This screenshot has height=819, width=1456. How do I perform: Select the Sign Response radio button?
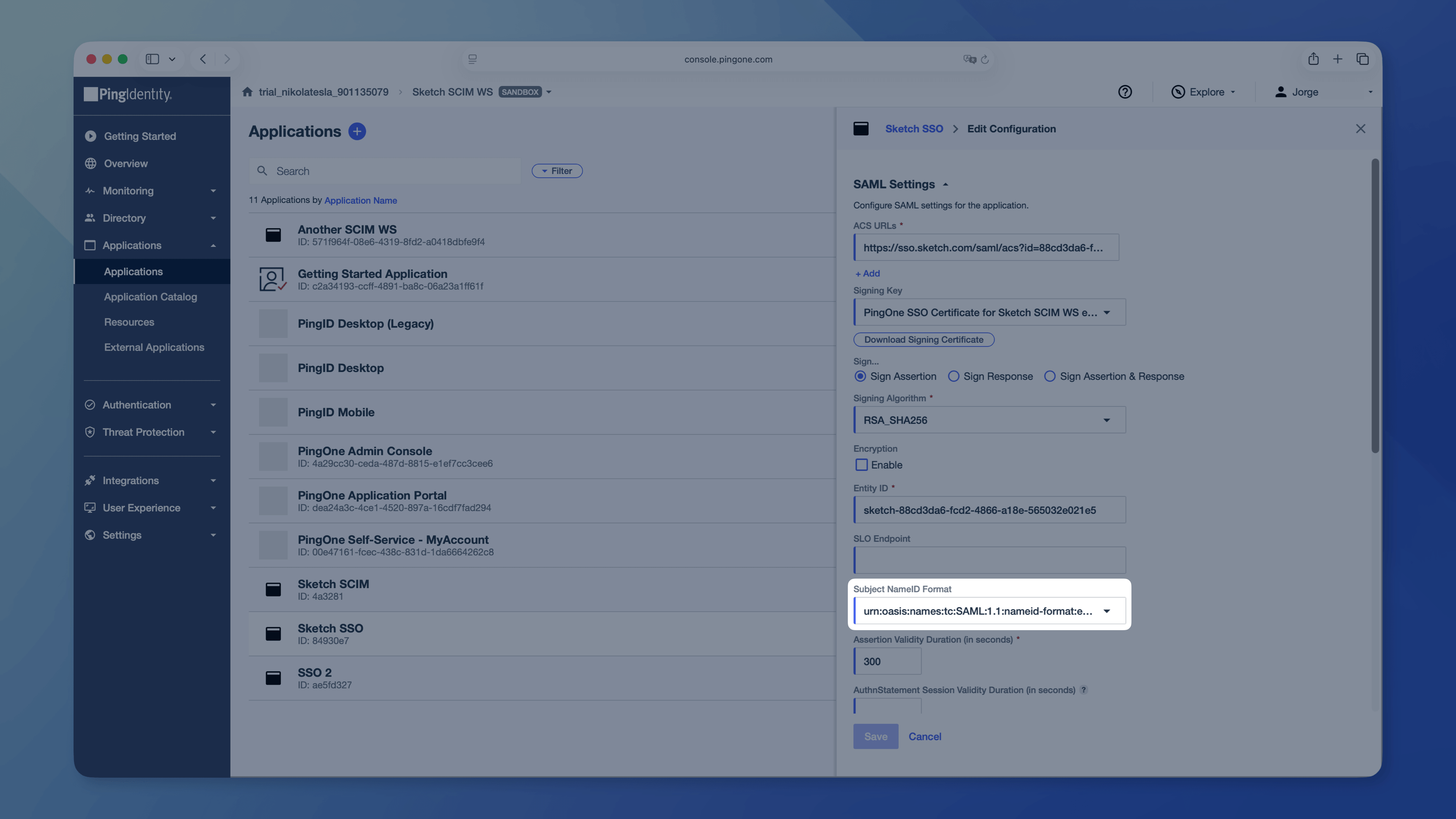[x=954, y=376]
